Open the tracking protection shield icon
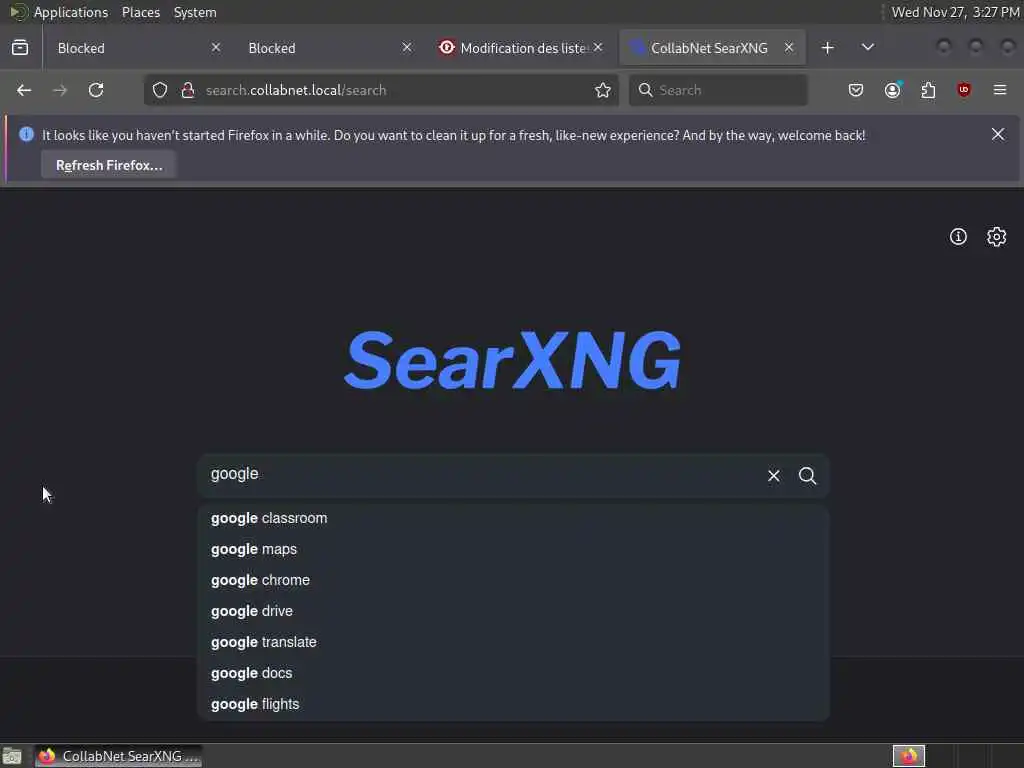The width and height of the screenshot is (1024, 768). (160, 90)
